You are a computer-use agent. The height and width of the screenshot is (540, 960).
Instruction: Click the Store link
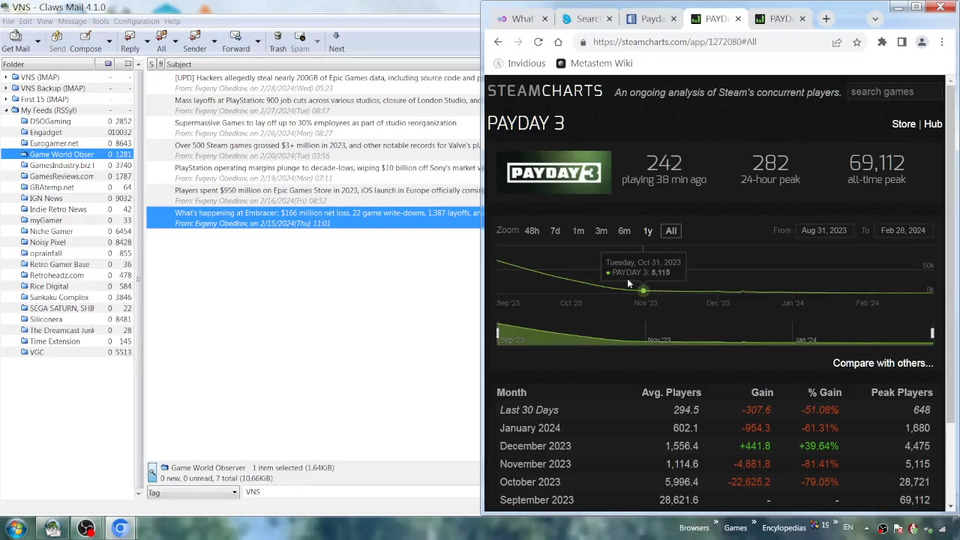pyautogui.click(x=904, y=124)
